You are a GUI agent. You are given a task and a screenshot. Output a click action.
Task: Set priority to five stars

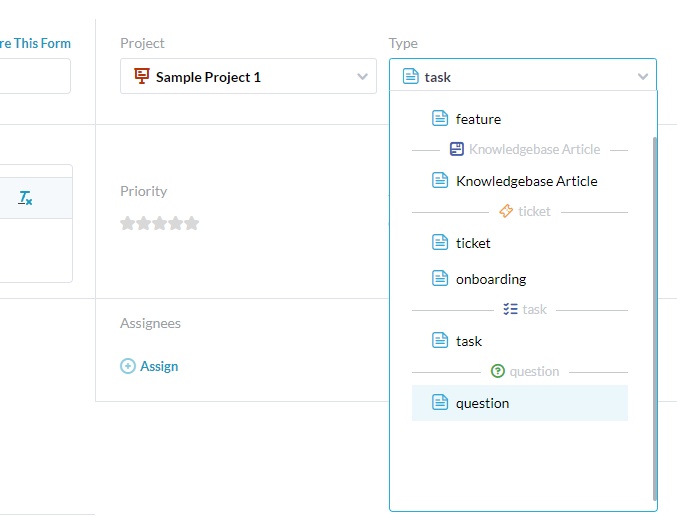click(x=192, y=223)
